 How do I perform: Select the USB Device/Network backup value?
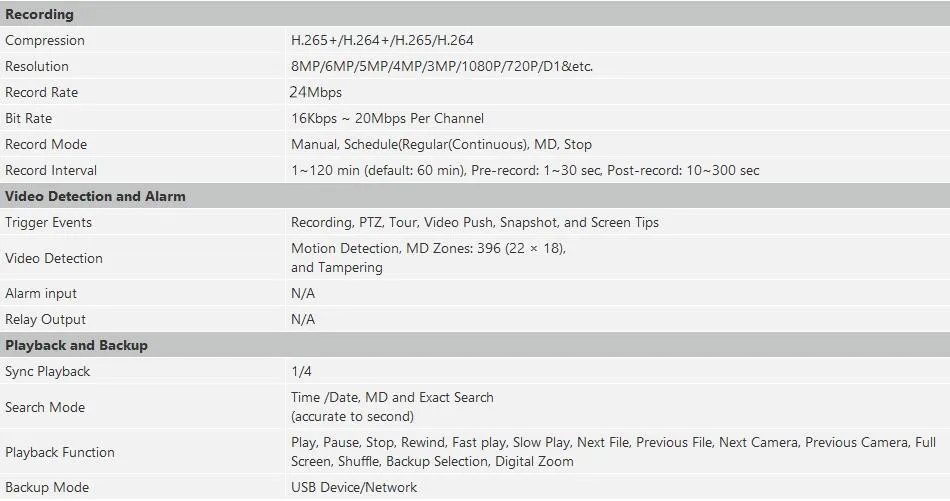[x=354, y=488]
